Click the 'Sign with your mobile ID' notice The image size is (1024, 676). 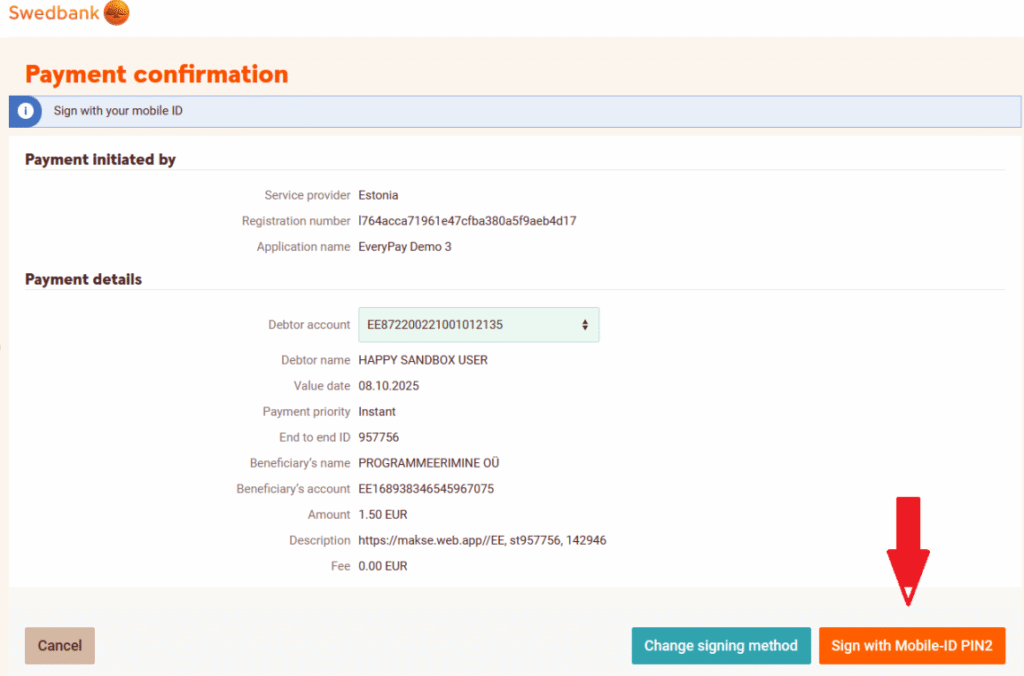(118, 111)
